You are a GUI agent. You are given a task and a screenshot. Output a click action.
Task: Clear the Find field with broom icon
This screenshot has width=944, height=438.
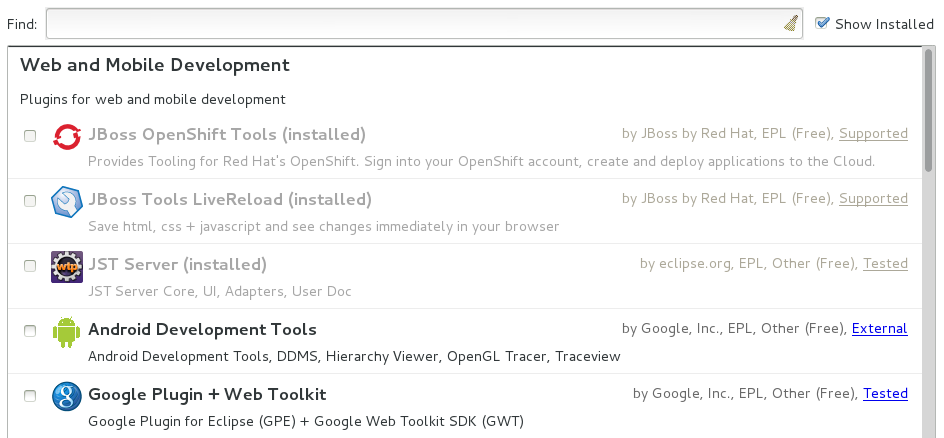[790, 23]
